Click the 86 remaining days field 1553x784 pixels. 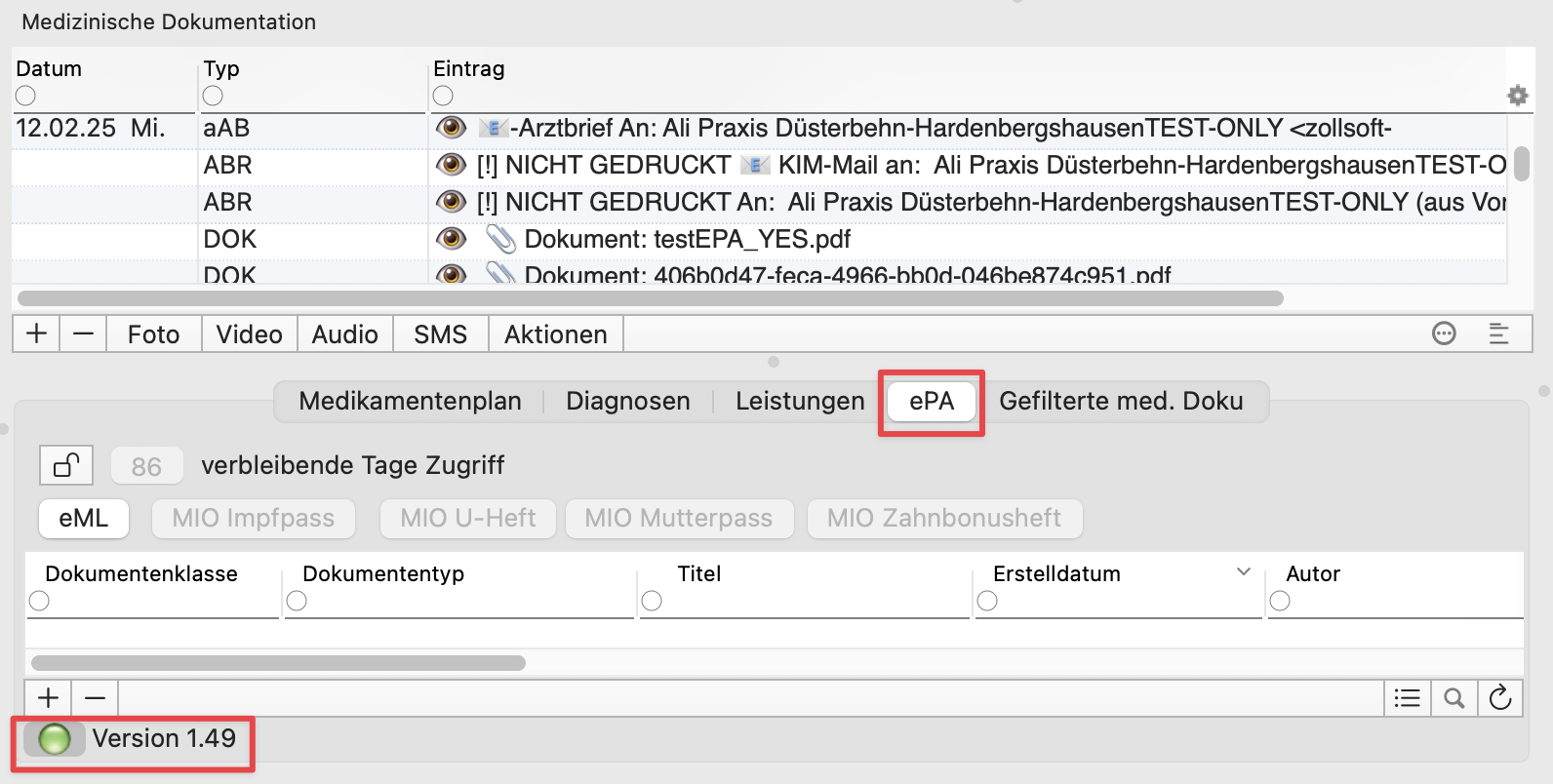click(146, 466)
